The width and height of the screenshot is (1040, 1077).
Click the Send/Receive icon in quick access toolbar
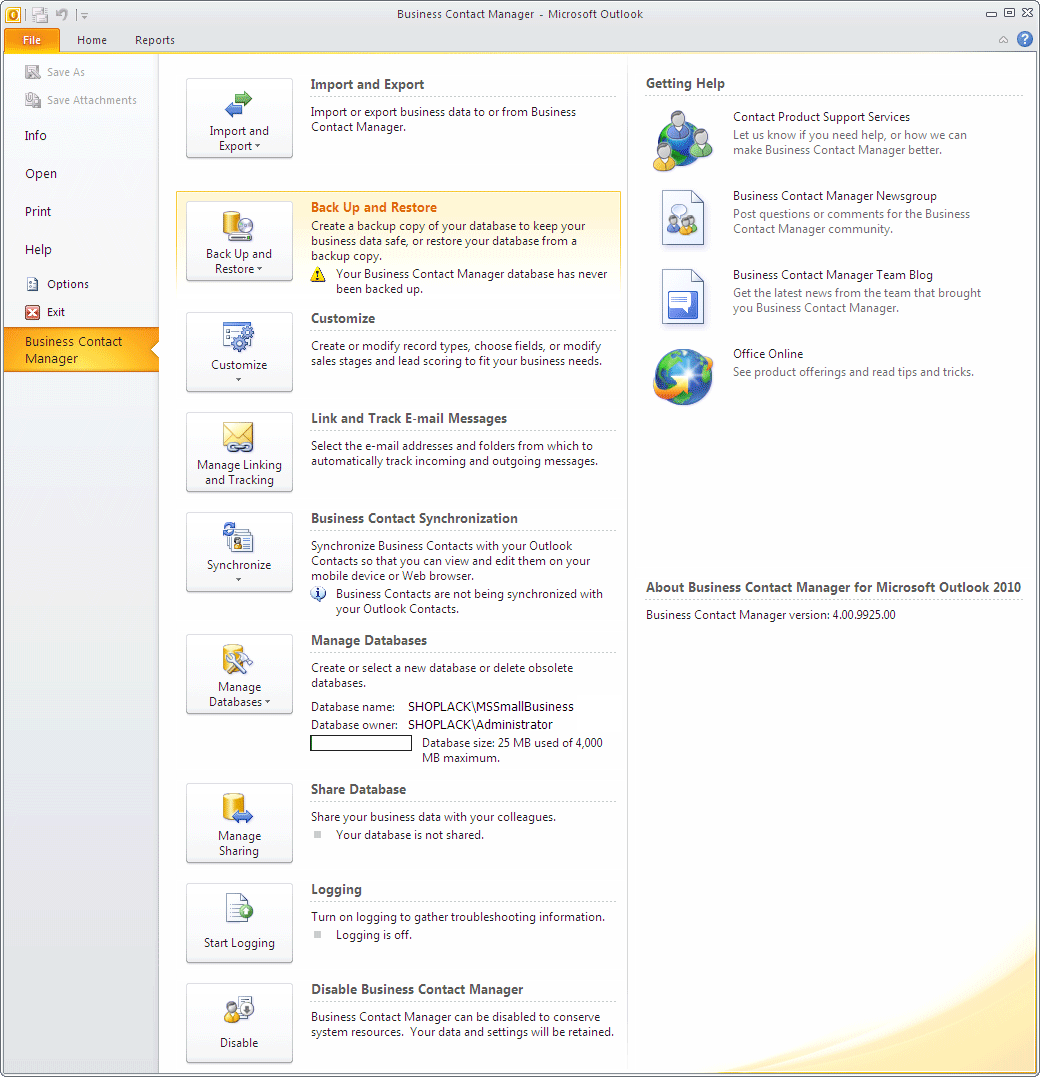click(x=40, y=14)
